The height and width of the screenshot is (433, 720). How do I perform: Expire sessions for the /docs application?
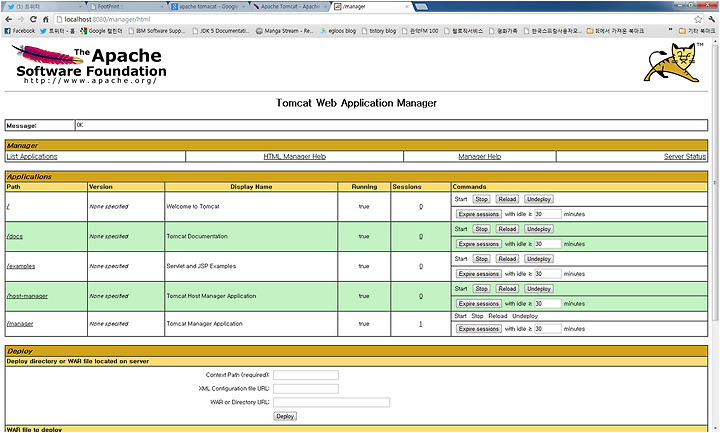[x=478, y=244]
